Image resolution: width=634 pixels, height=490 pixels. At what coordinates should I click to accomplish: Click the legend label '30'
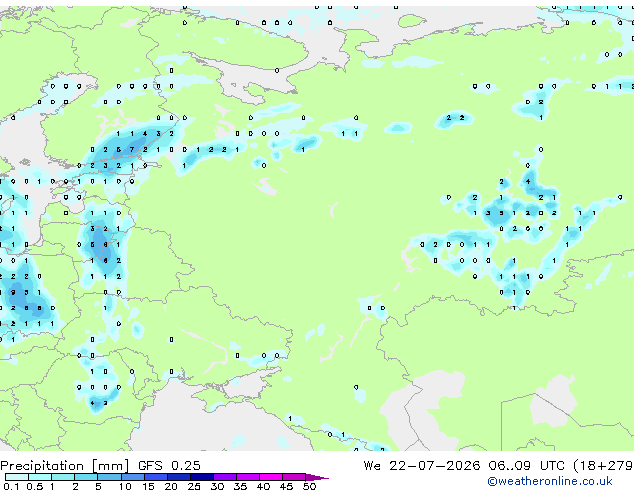(217, 486)
